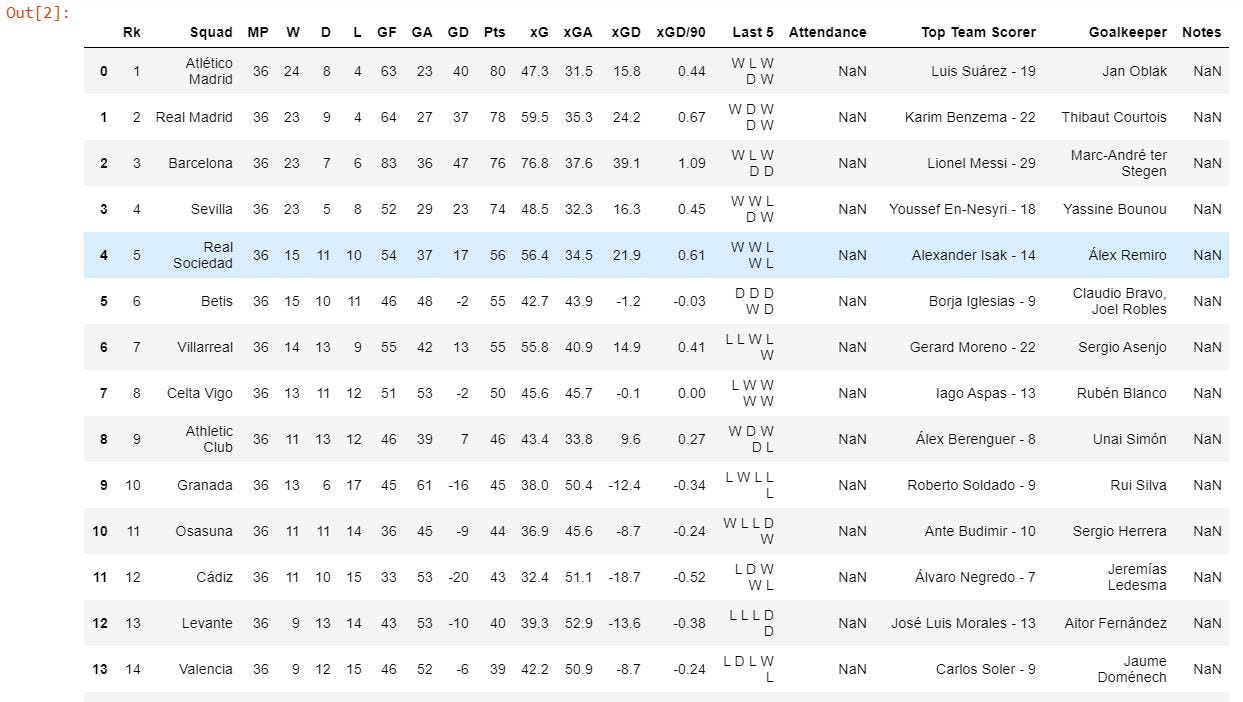Click row index 13 for Valencia

99,669
